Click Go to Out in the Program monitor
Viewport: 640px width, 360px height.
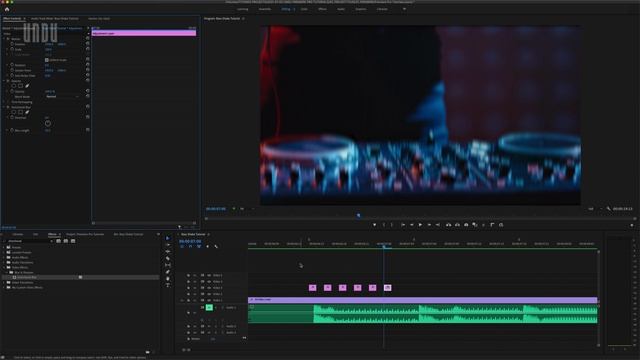click(x=438, y=225)
